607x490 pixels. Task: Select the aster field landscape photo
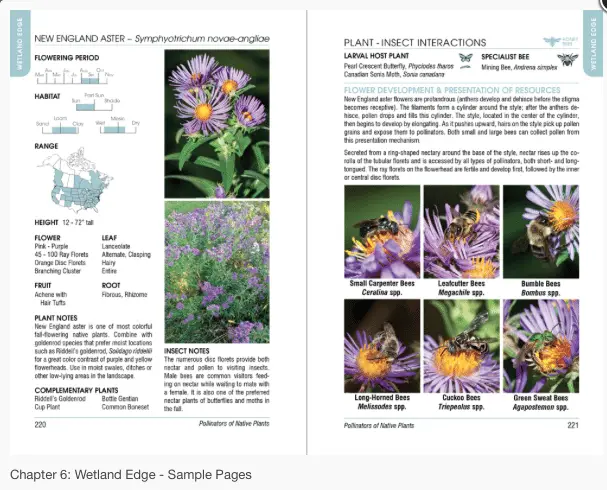[217, 272]
